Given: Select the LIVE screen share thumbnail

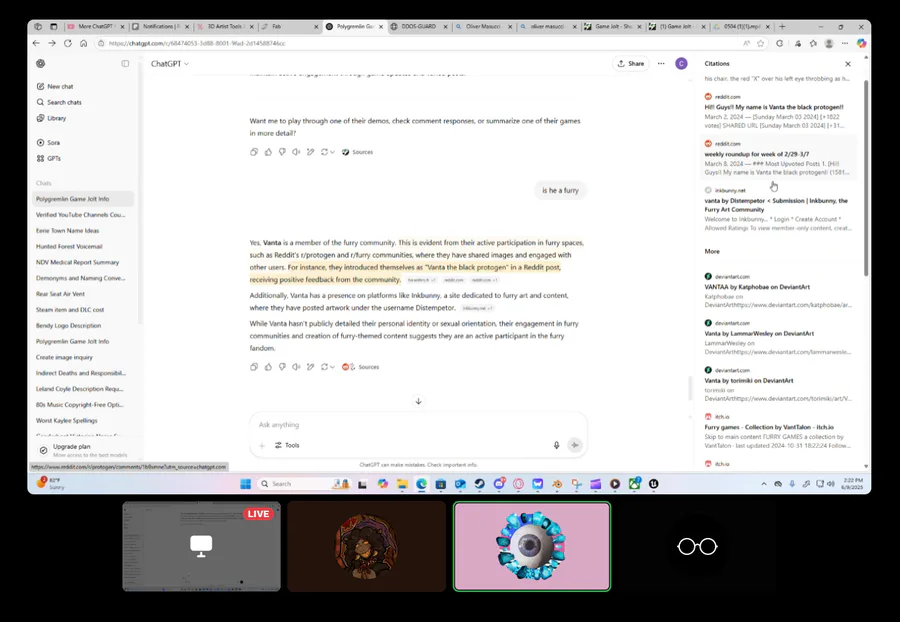Looking at the screenshot, I should (x=201, y=546).
